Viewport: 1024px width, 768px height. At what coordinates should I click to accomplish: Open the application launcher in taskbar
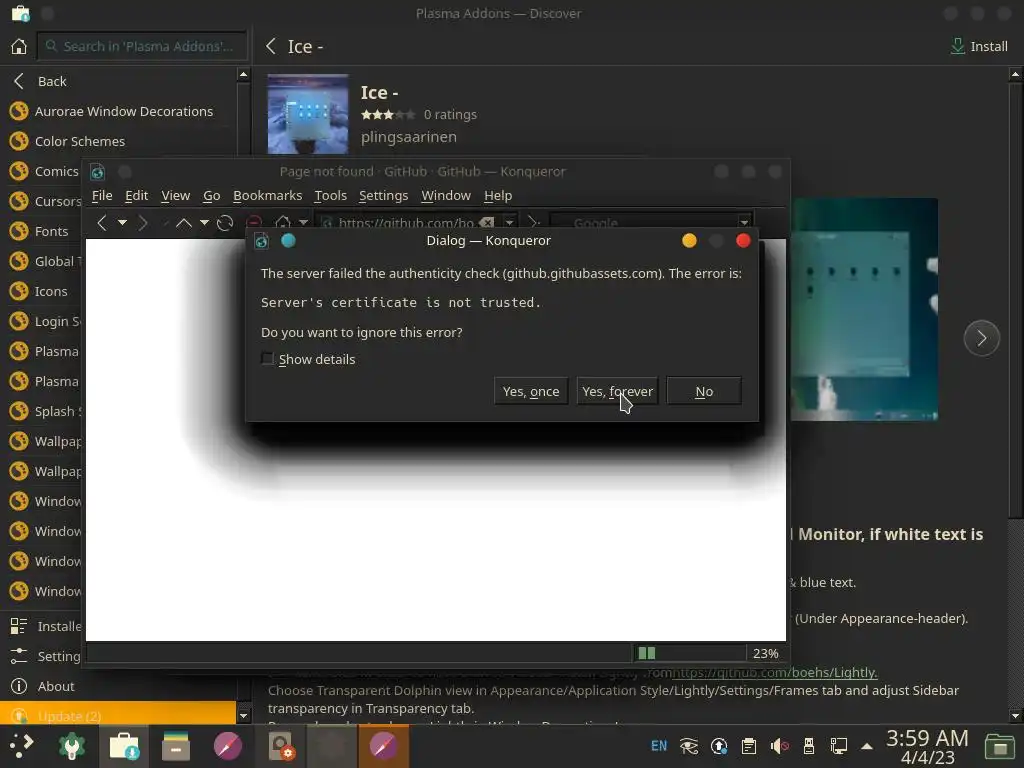pyautogui.click(x=21, y=746)
